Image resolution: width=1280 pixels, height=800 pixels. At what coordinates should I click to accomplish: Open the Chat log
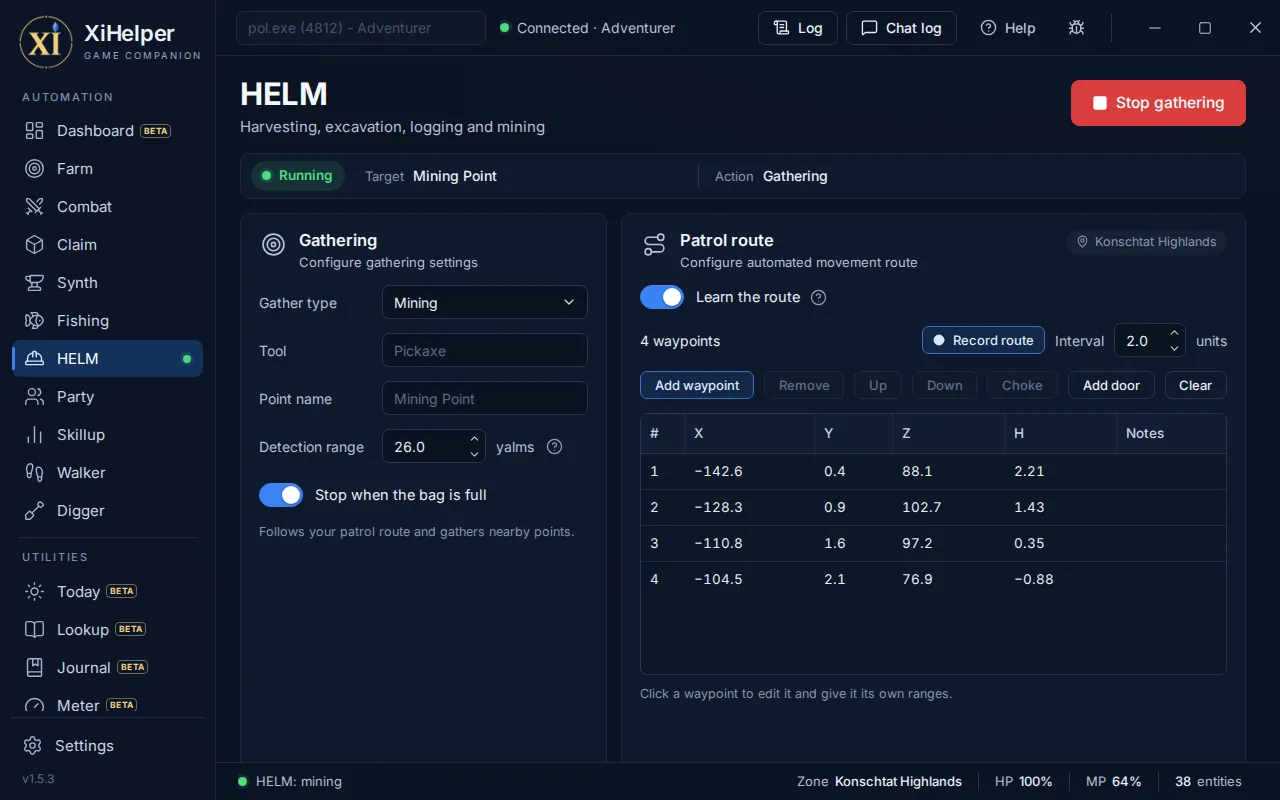[x=901, y=28]
